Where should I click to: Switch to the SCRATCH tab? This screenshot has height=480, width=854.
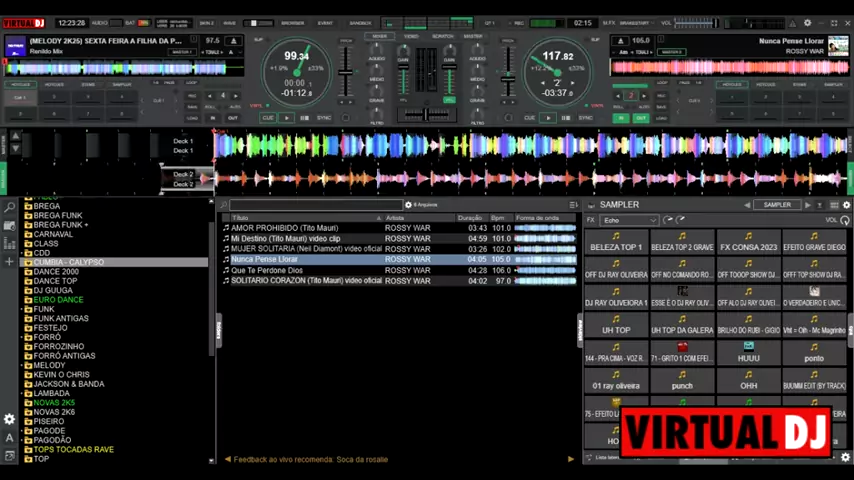442,37
